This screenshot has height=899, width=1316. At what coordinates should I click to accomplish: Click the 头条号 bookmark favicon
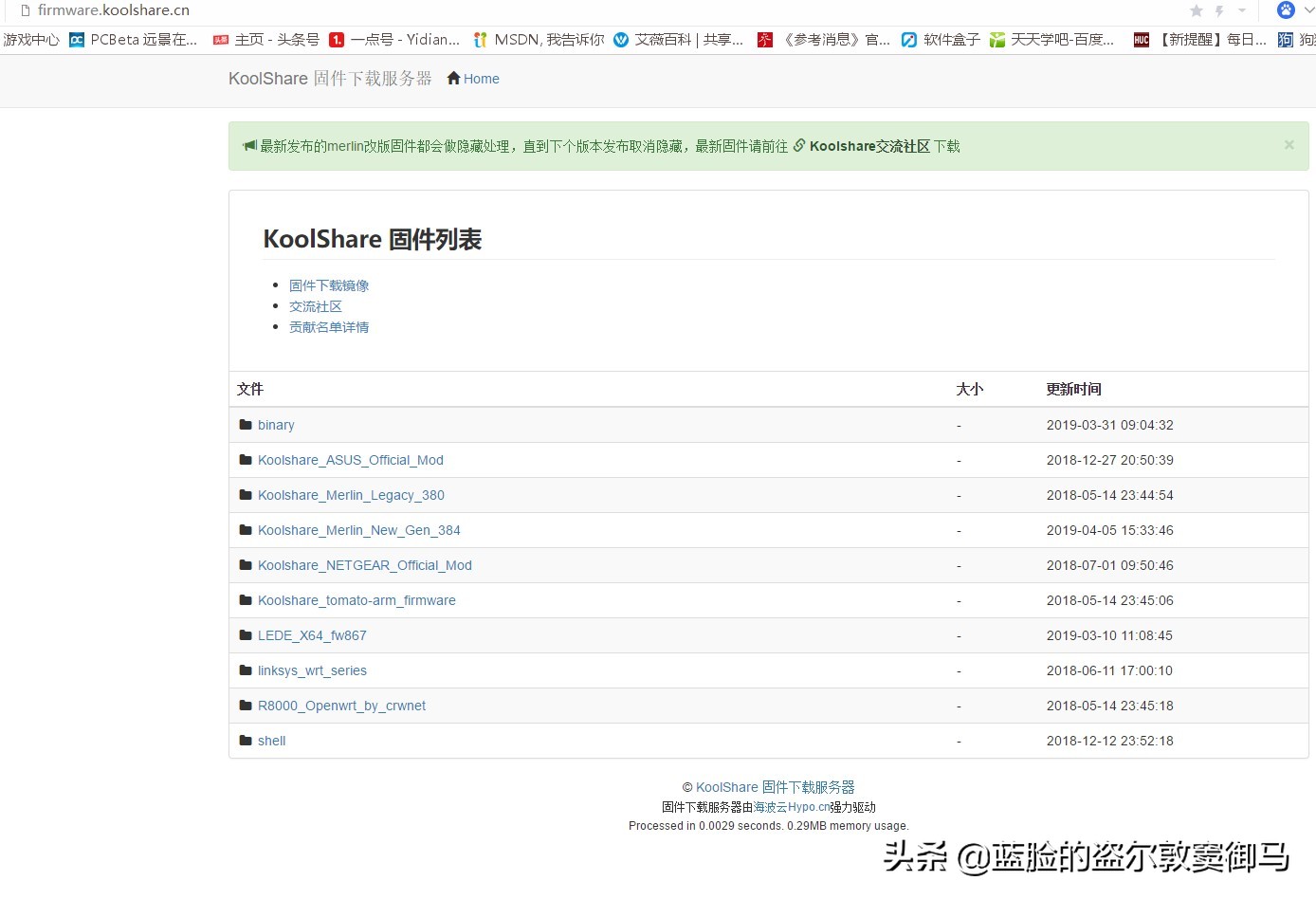221,40
